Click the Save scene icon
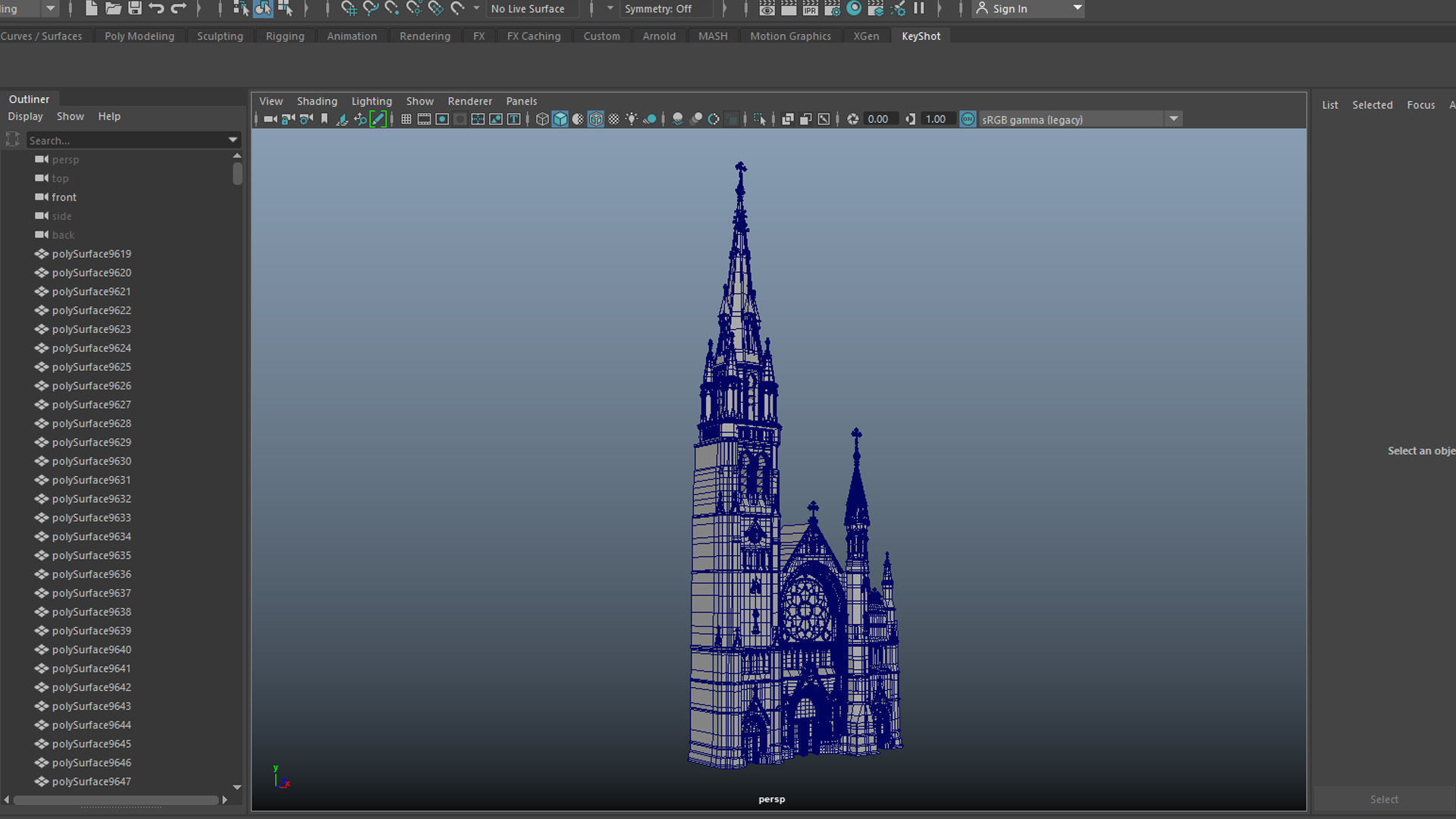This screenshot has width=1456, height=819. [x=135, y=8]
